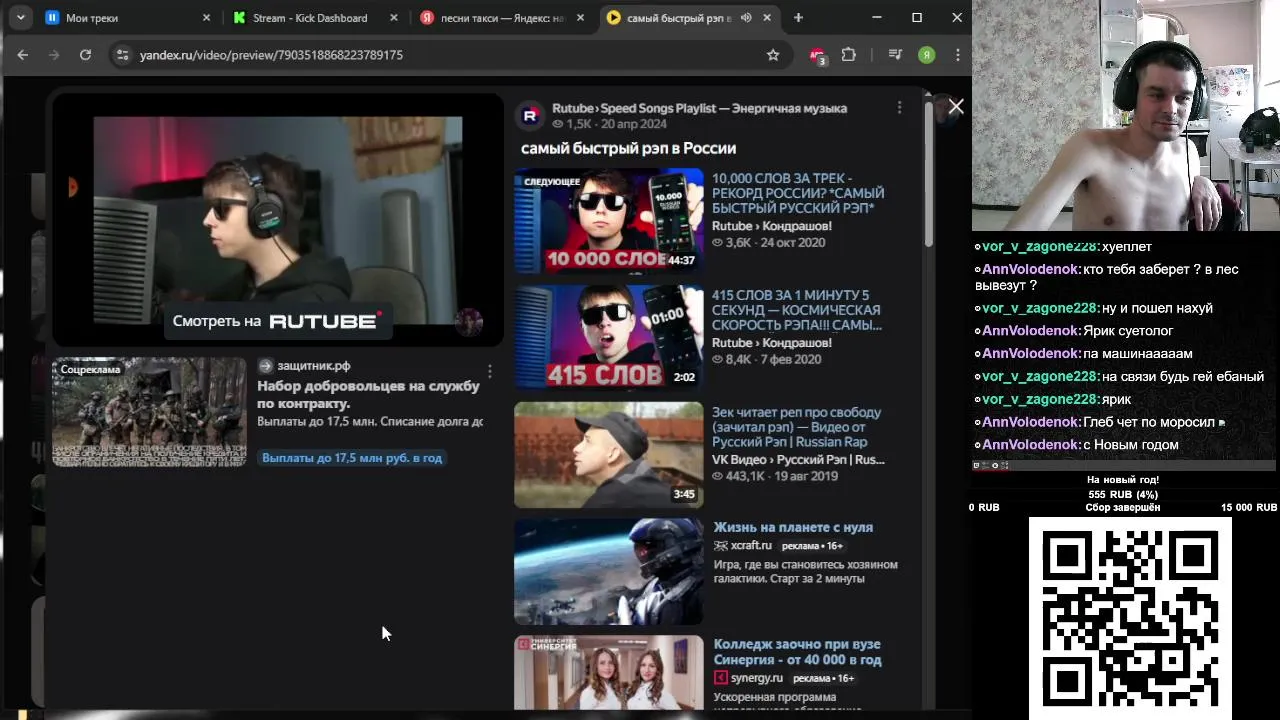Viewport: 1280px width, 720px height.
Task: Click xcraft.ru ad thumbnail
Action: (608, 571)
